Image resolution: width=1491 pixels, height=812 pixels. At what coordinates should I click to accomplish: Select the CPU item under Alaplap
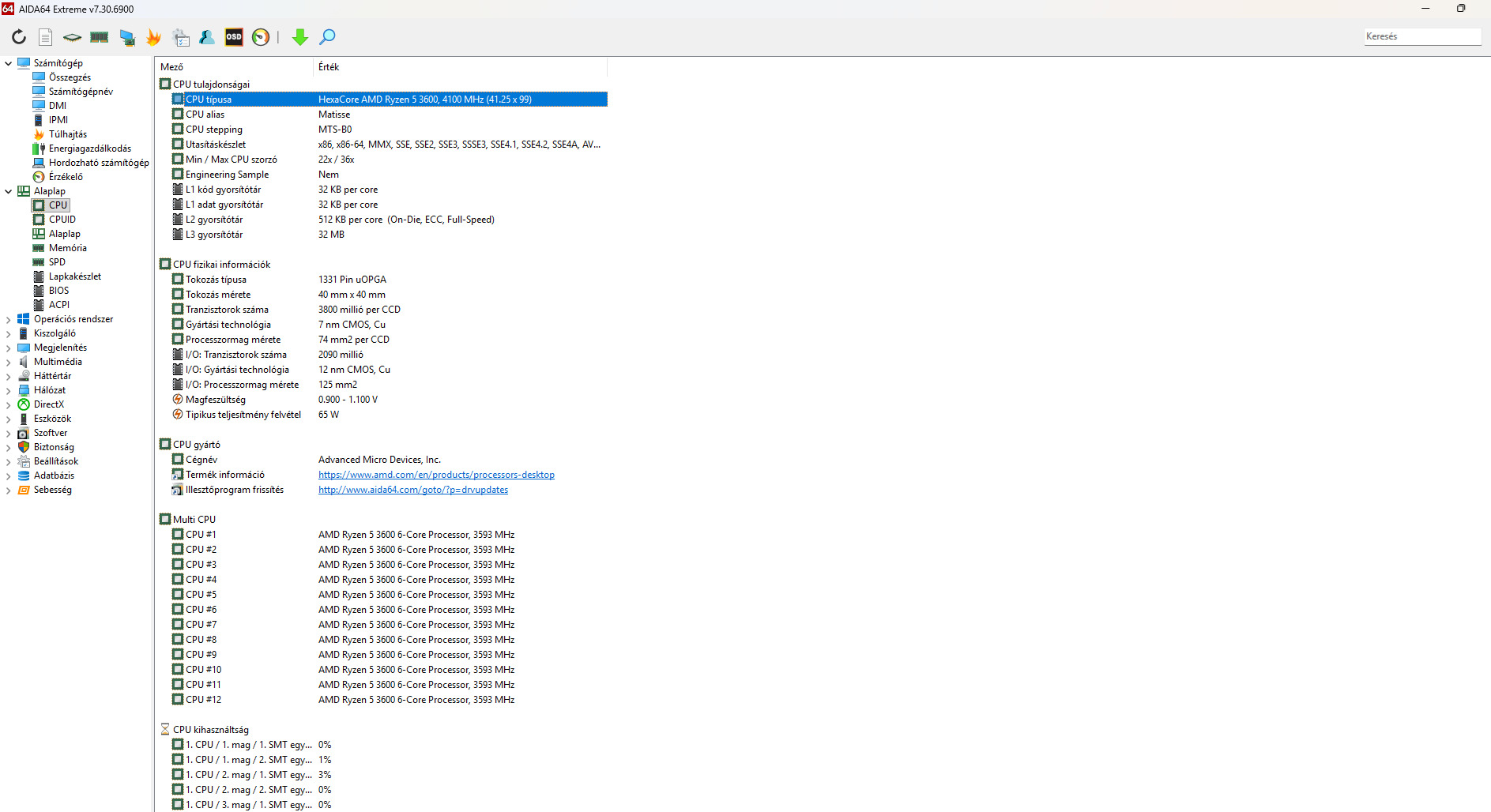point(58,205)
